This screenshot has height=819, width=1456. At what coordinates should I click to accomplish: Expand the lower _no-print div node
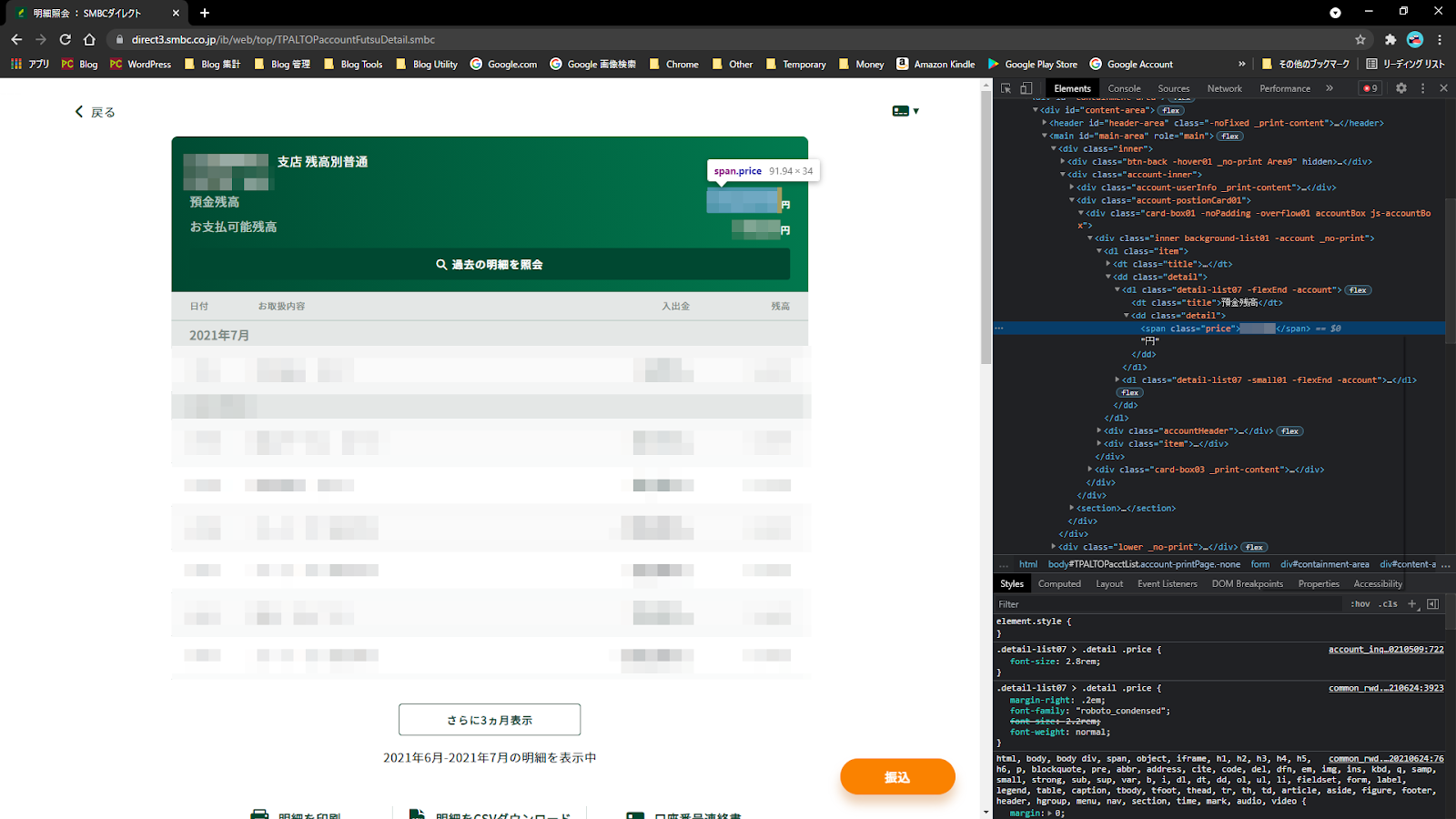point(1054,547)
